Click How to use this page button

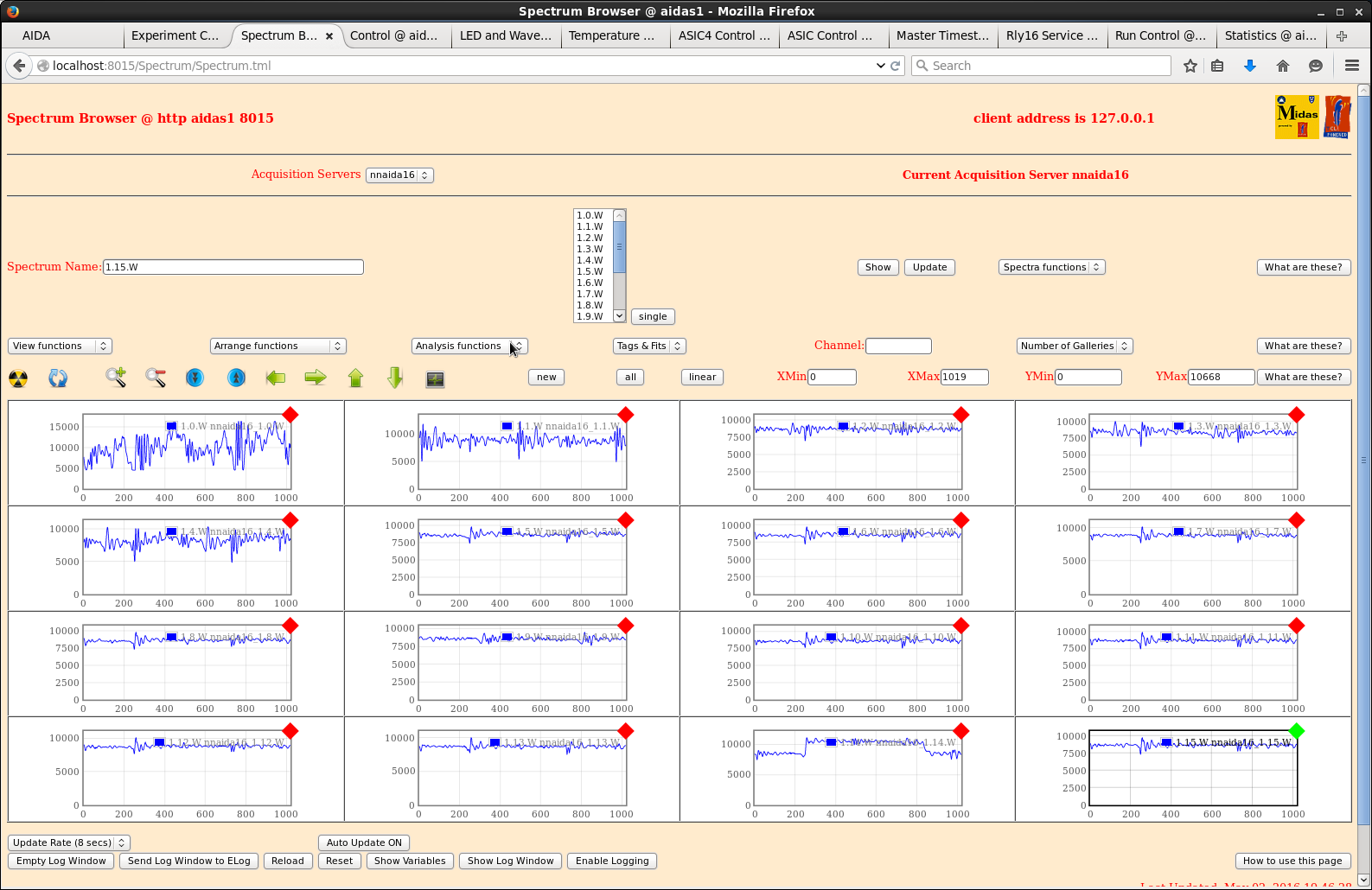pos(1292,861)
